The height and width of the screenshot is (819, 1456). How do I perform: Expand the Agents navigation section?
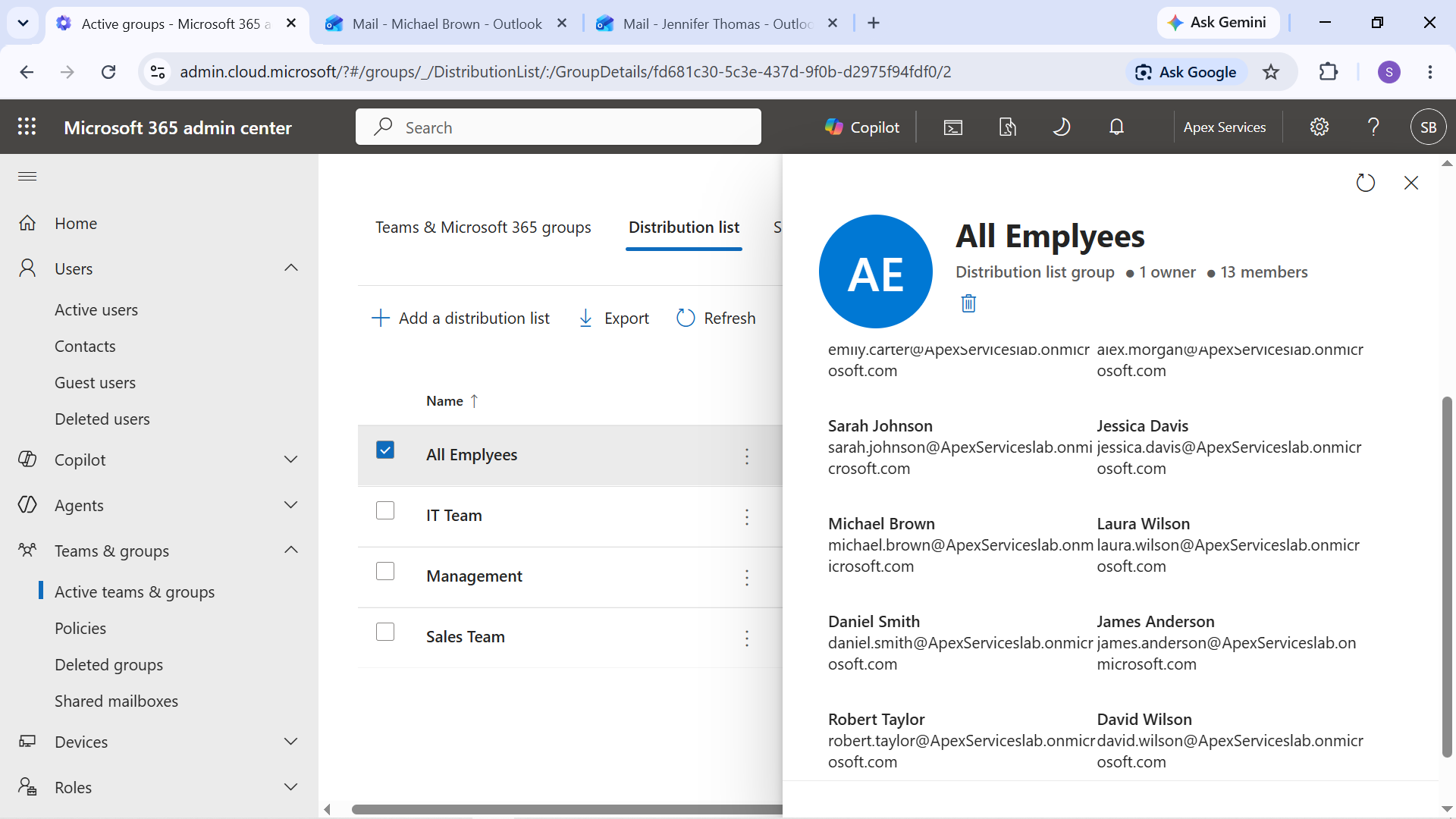coord(291,505)
